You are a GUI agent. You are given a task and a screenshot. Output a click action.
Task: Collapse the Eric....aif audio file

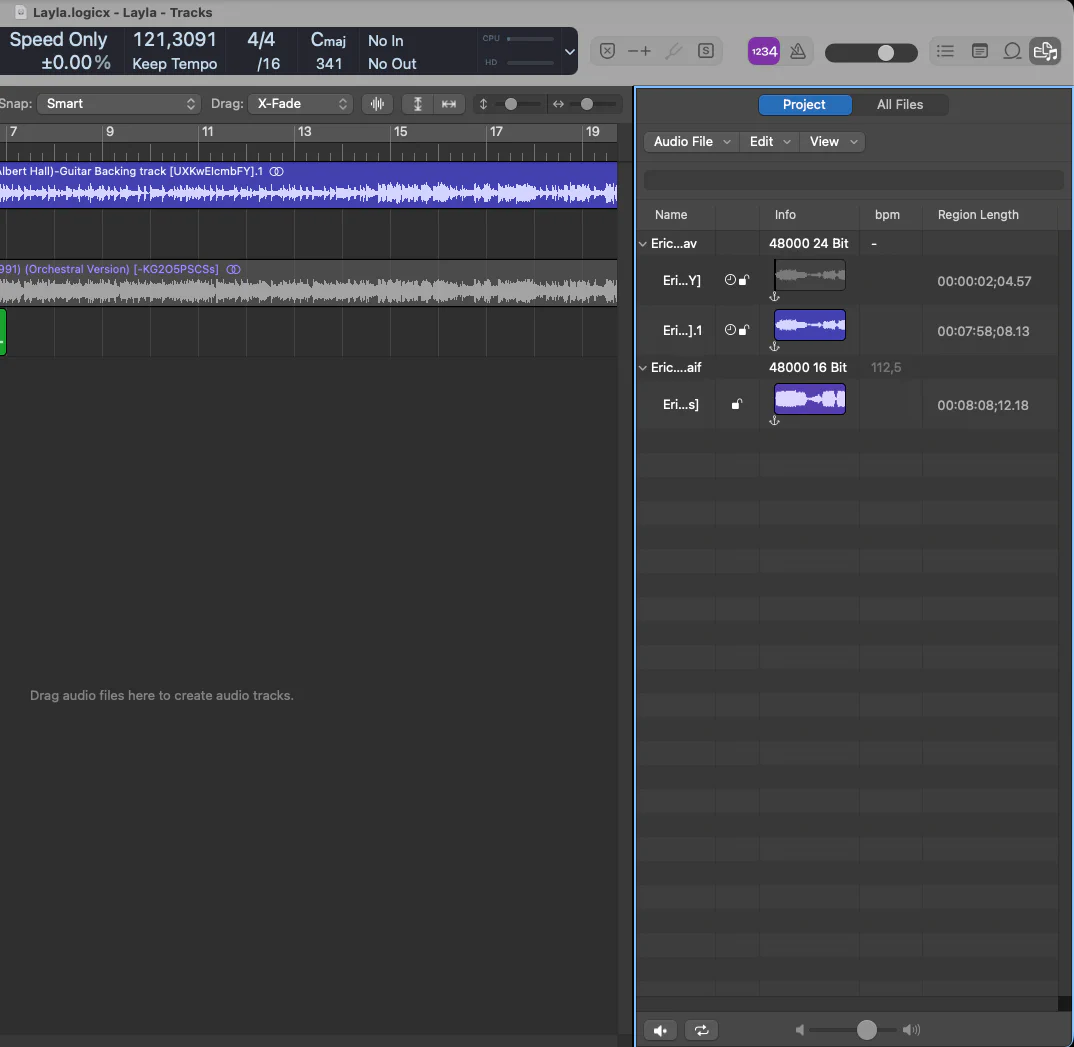pyautogui.click(x=642, y=368)
